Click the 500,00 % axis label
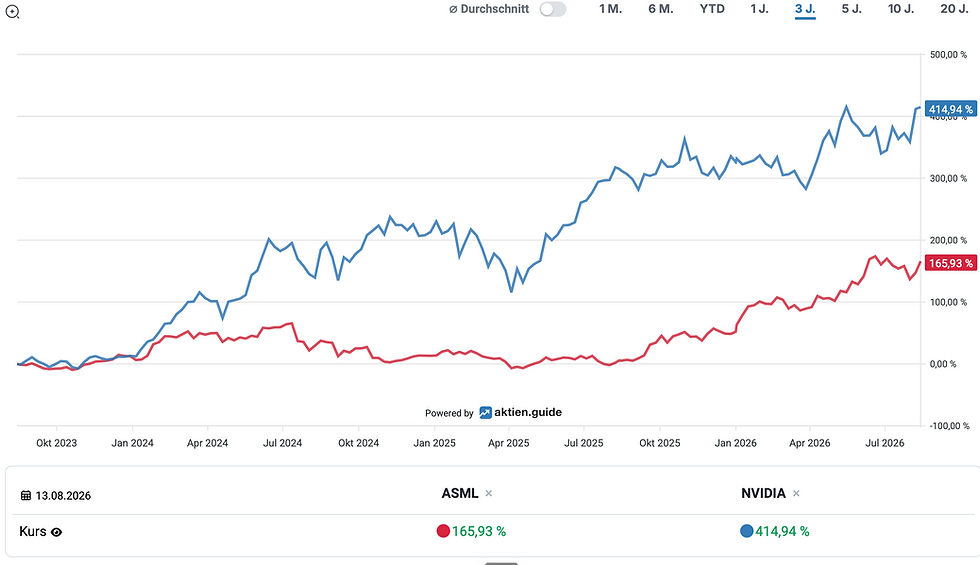This screenshot has width=980, height=565. pos(948,55)
